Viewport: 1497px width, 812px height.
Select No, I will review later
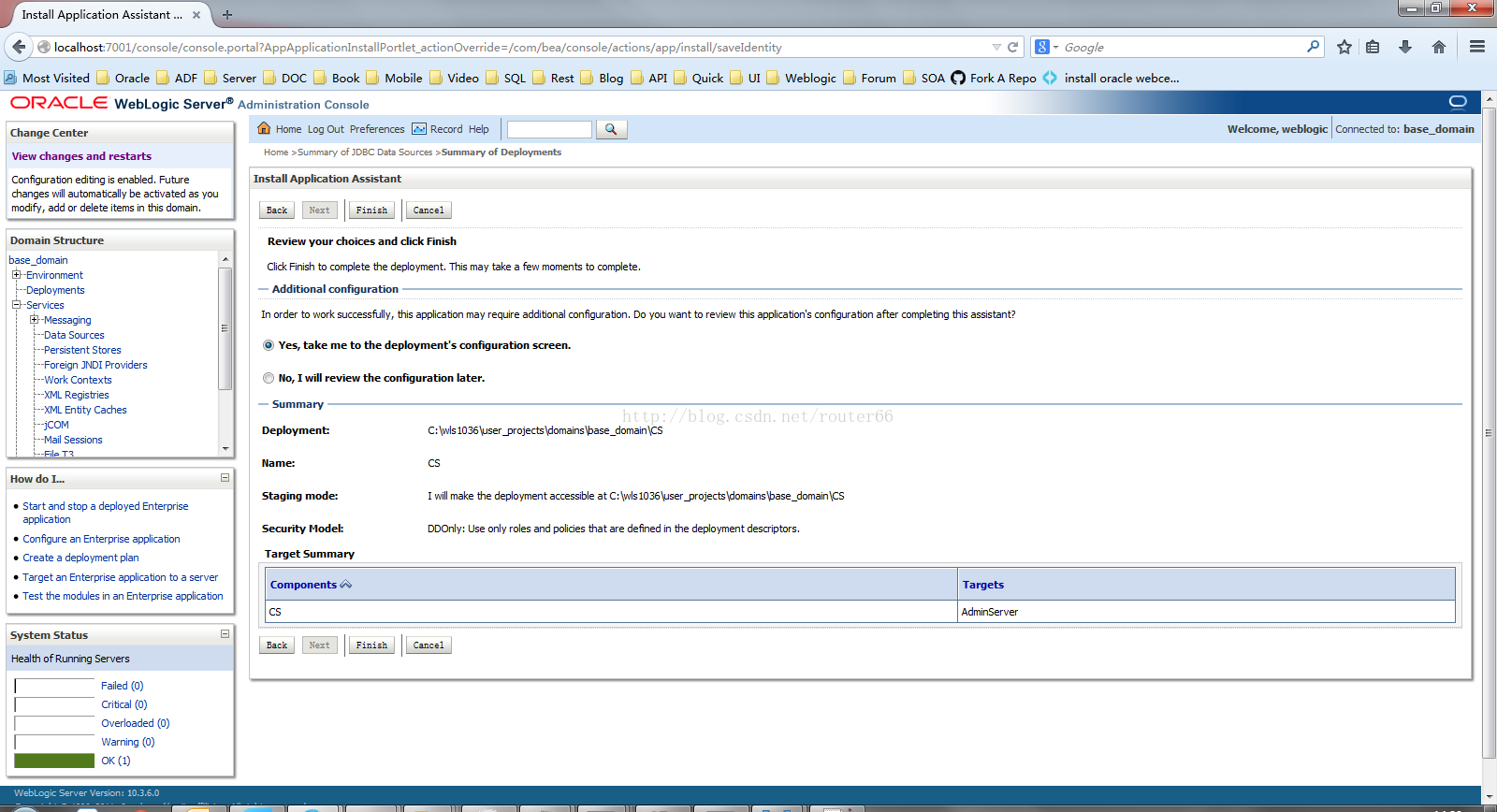click(269, 378)
